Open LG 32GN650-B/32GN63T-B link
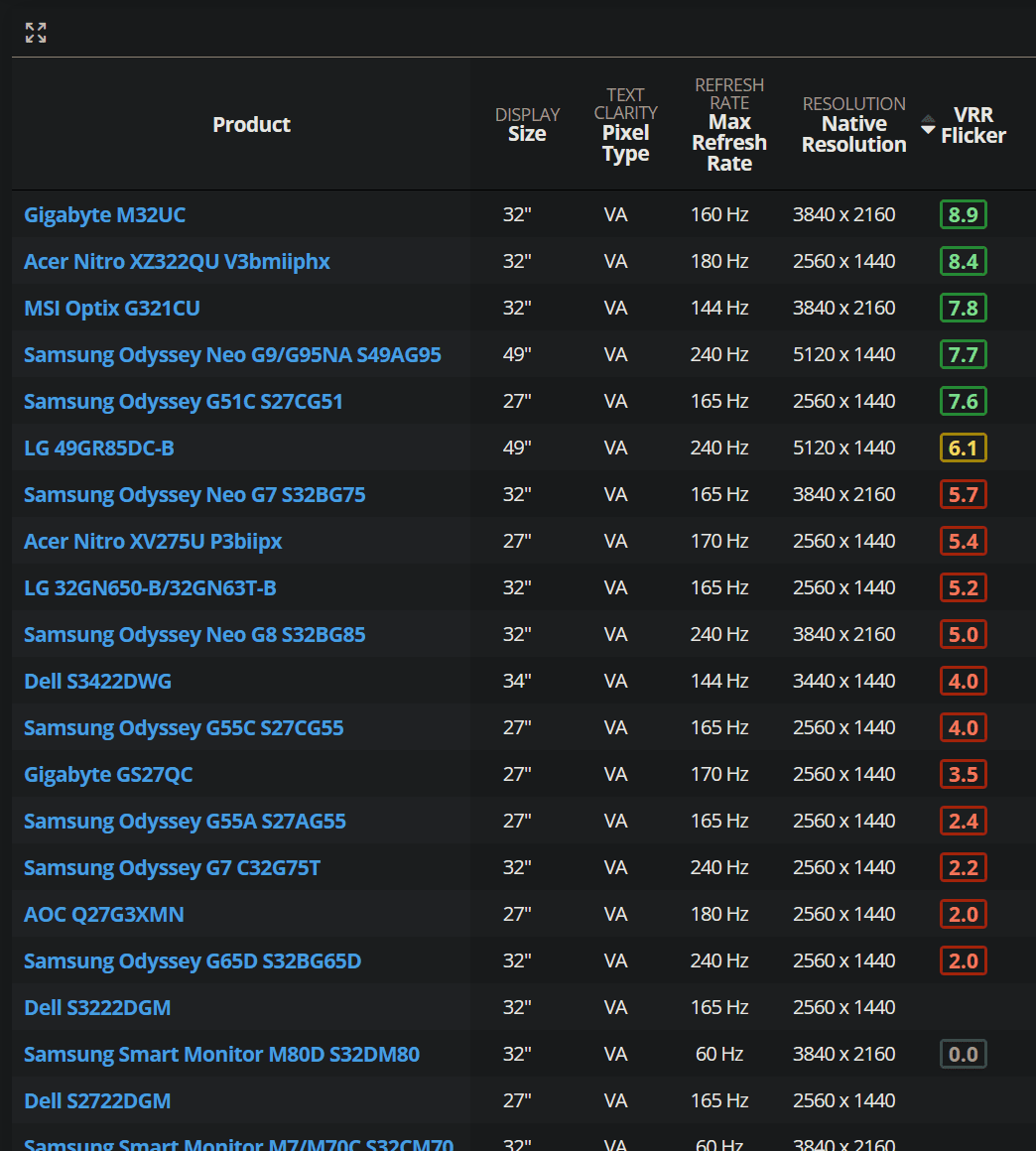This screenshot has width=1036, height=1151. (150, 588)
